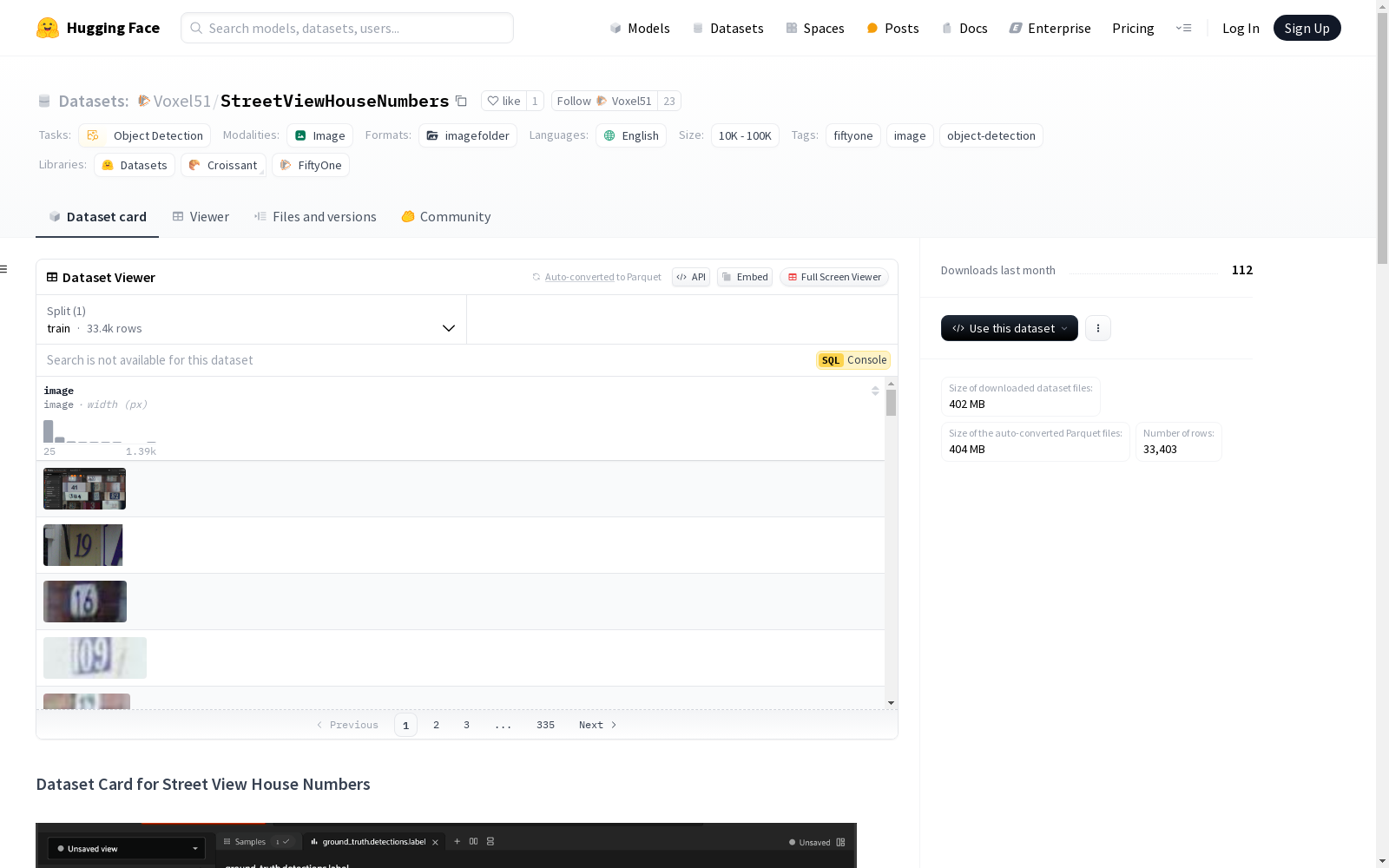
Task: Open the SQL Console
Action: [853, 360]
